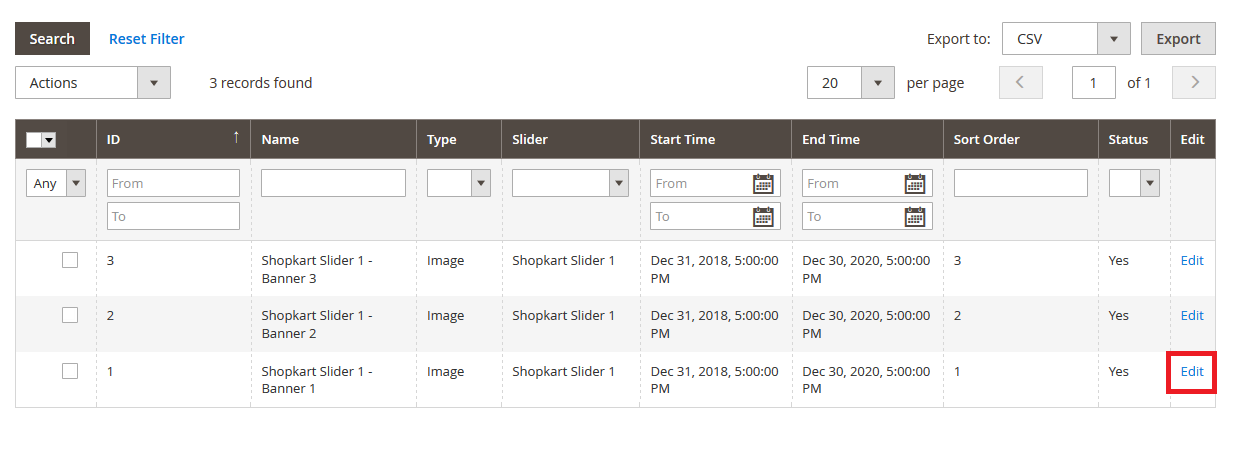
Task: Edit Shopkart Slider 1 - Banner 1
Action: click(1192, 371)
